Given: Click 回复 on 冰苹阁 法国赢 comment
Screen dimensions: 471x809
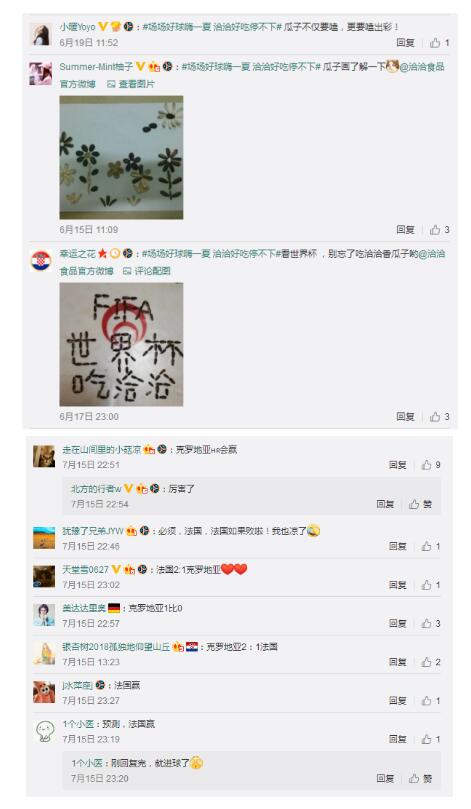Looking at the screenshot, I should (398, 701).
